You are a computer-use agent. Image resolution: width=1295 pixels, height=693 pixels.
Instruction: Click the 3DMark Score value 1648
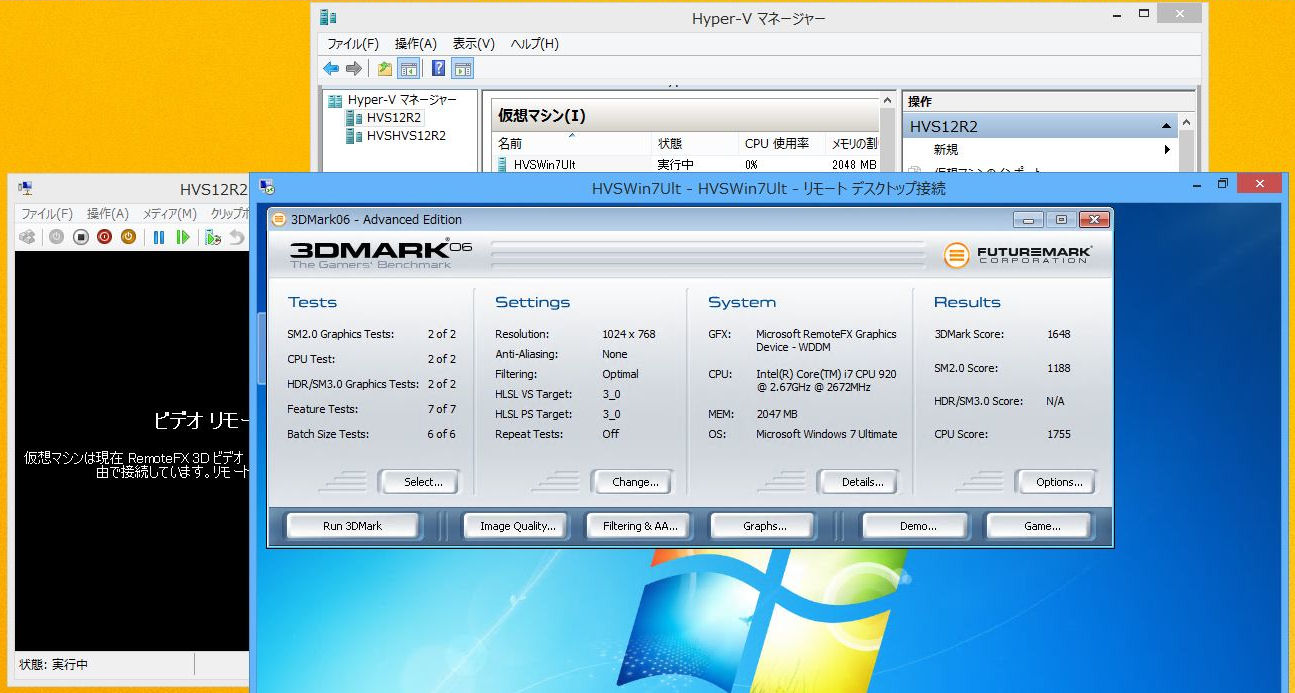click(1059, 334)
